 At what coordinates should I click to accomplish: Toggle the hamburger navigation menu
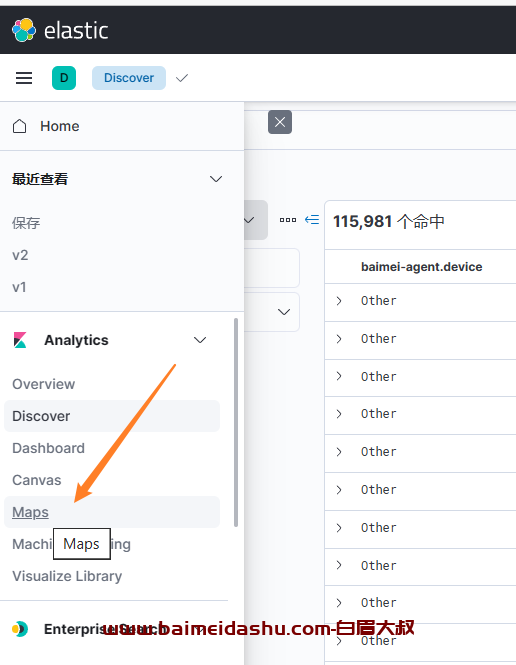pyautogui.click(x=24, y=78)
